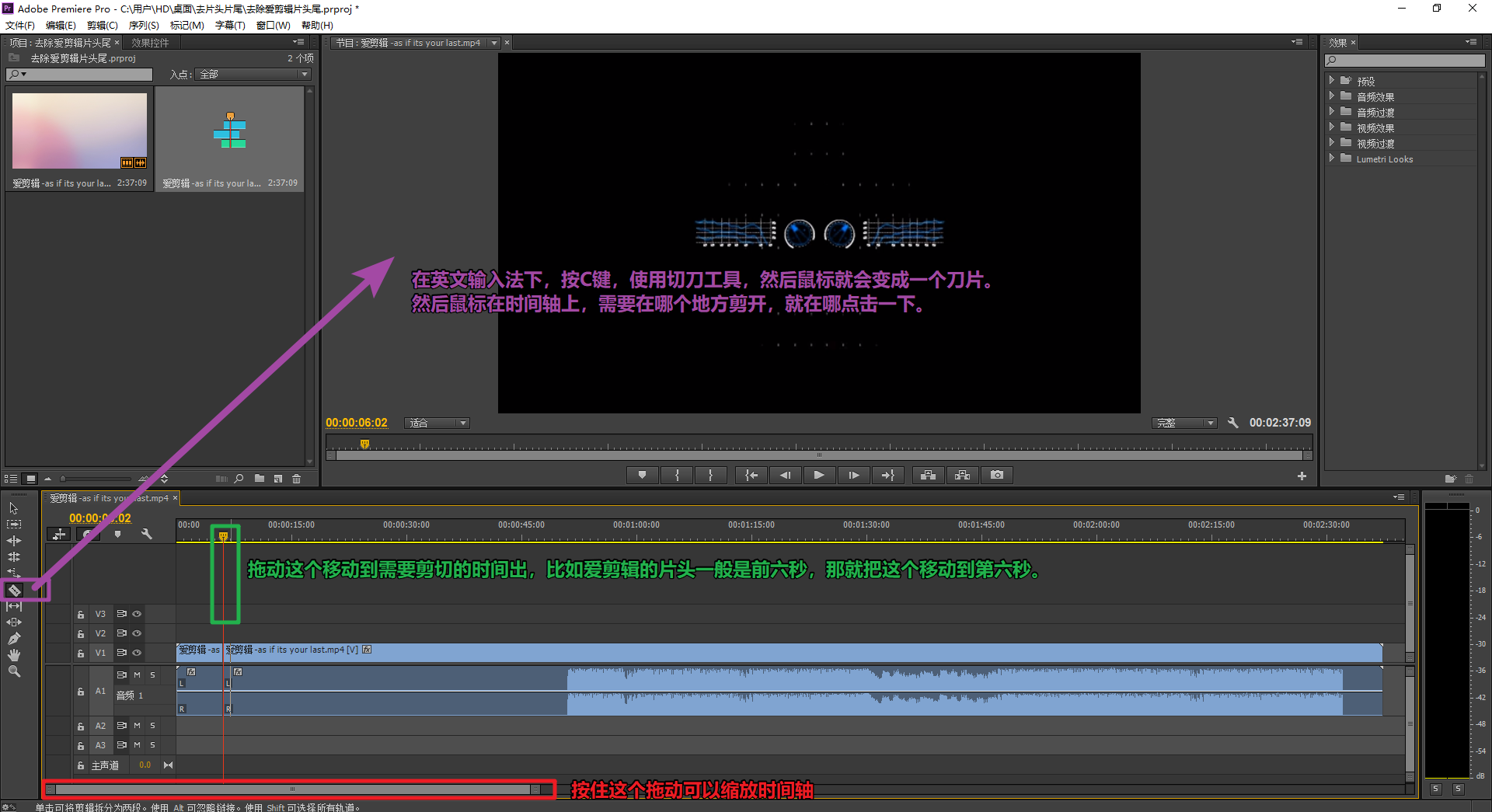Toggle V3 track output eye

coord(137,614)
